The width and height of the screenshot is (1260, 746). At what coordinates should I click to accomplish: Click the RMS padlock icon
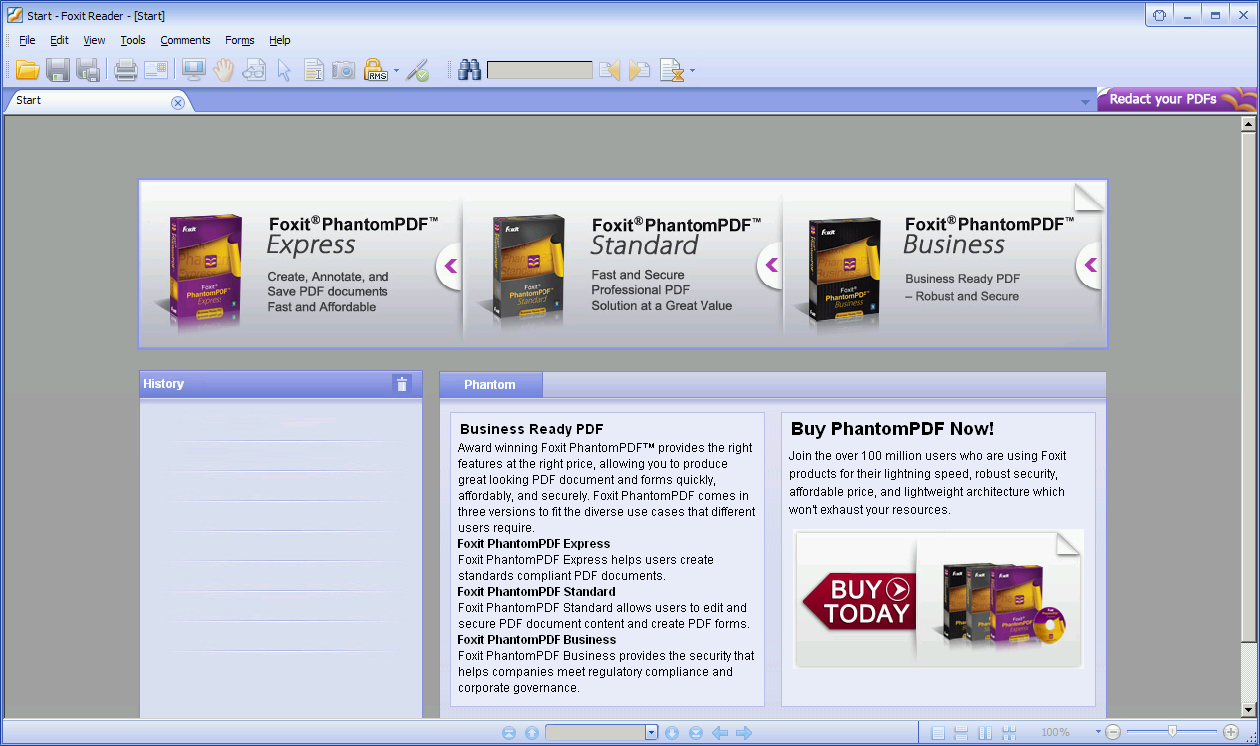point(375,70)
